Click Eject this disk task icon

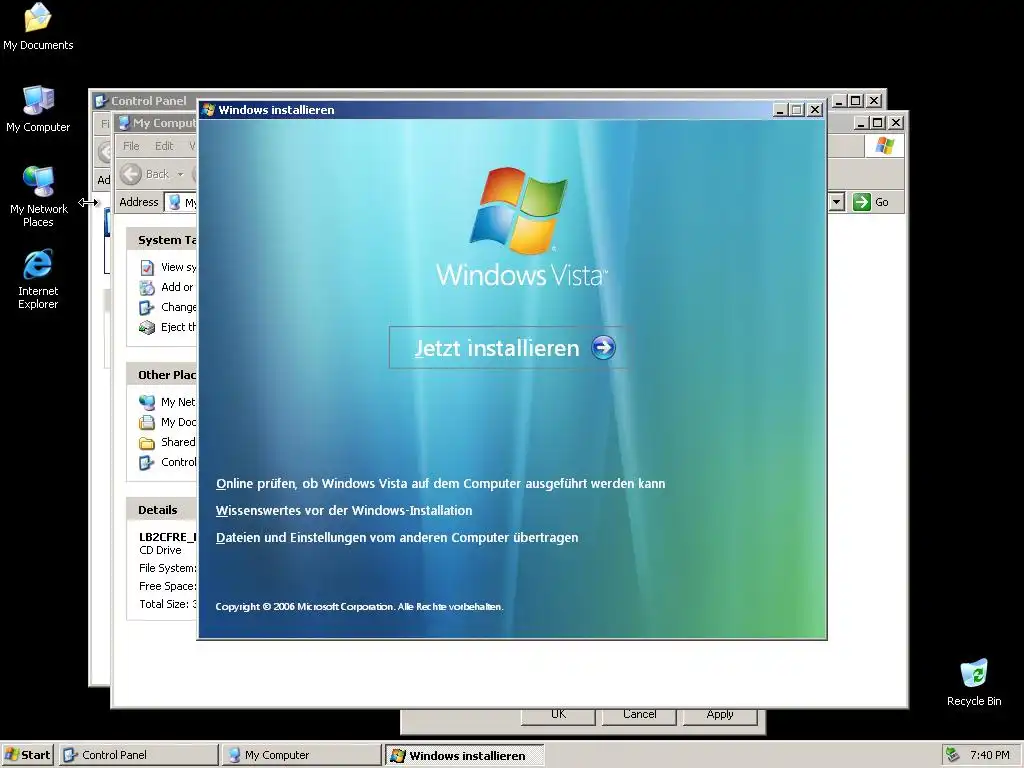click(147, 327)
